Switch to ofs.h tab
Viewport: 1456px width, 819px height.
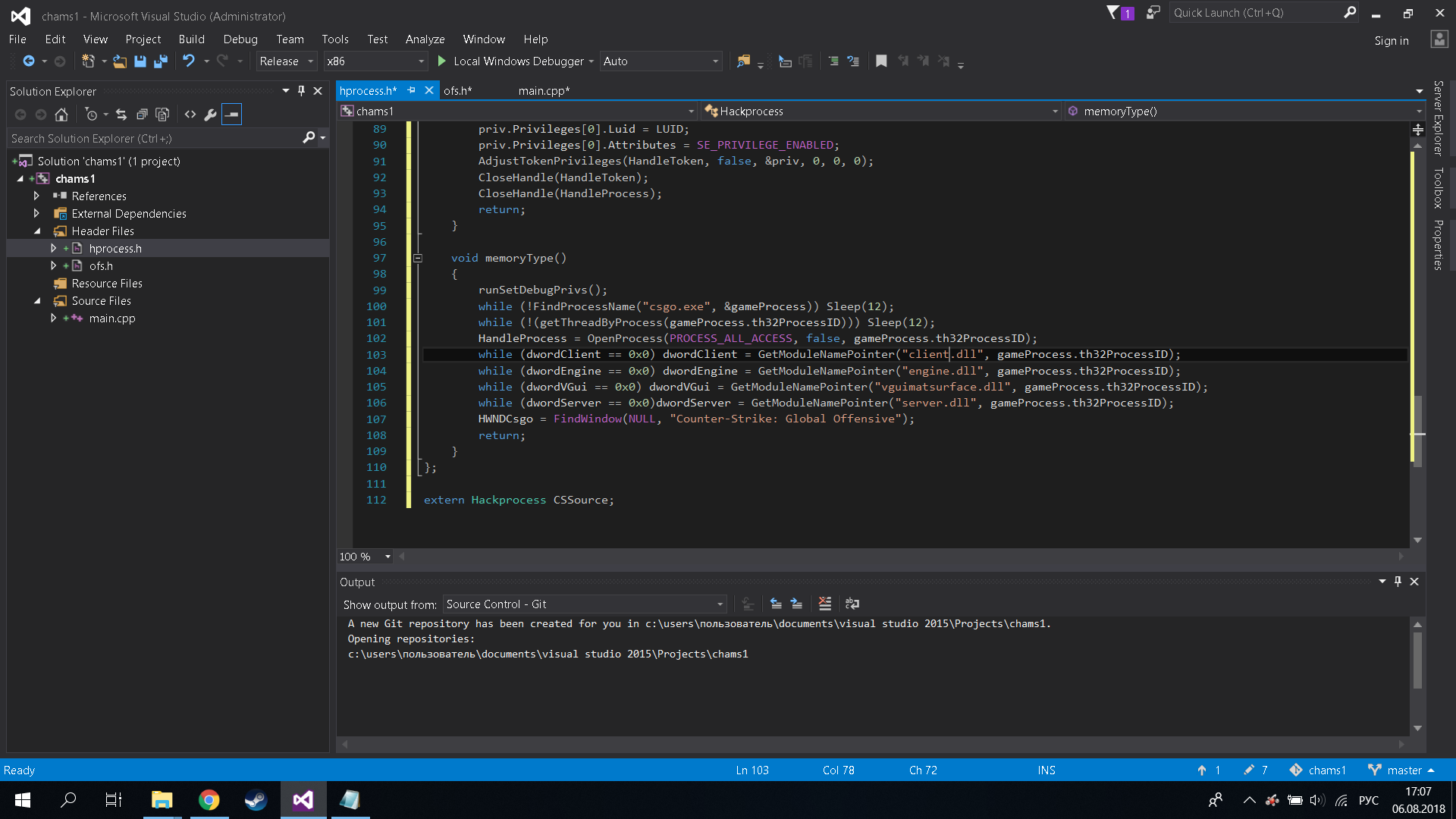coord(458,90)
